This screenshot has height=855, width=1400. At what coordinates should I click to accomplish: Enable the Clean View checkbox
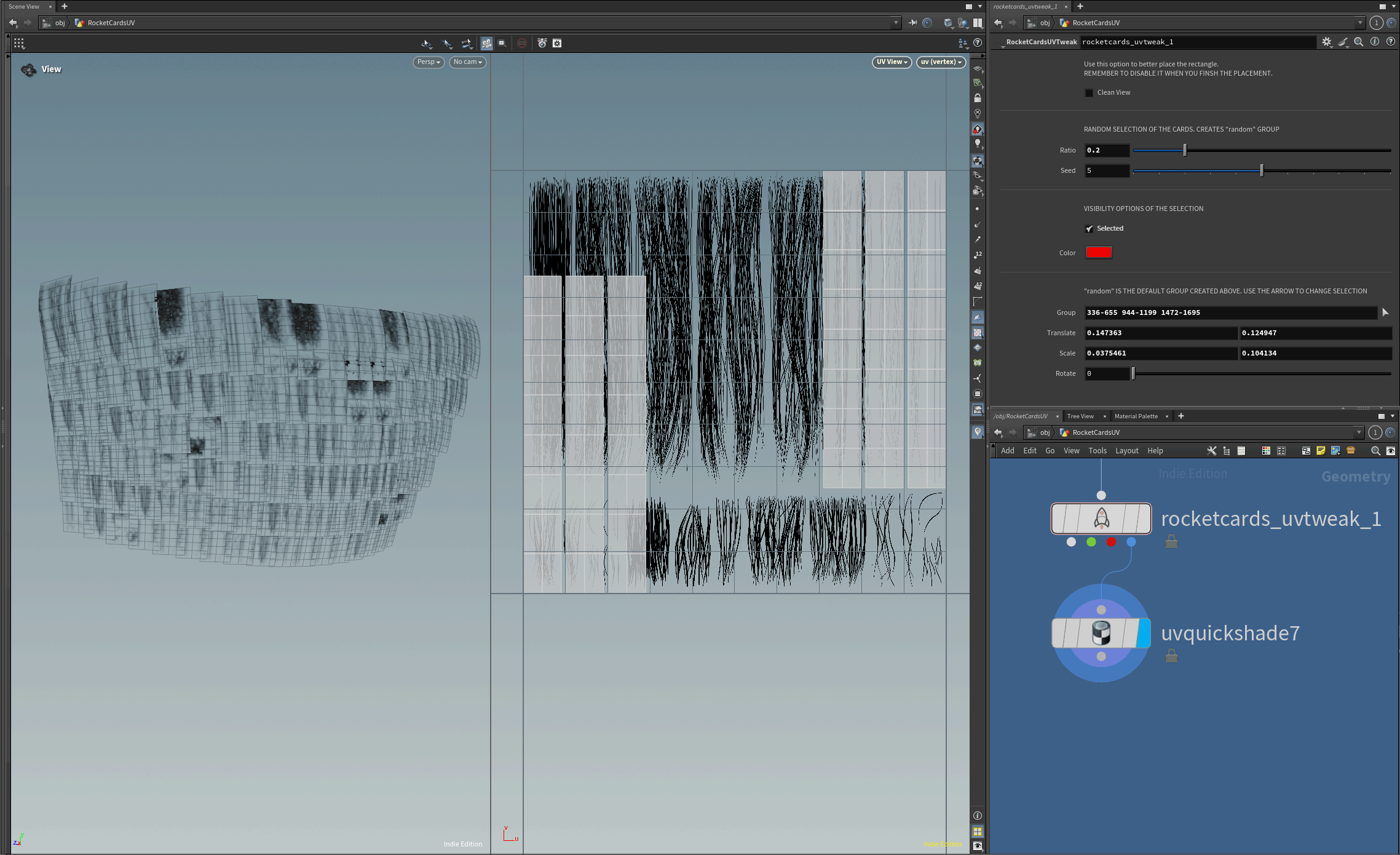(x=1089, y=93)
